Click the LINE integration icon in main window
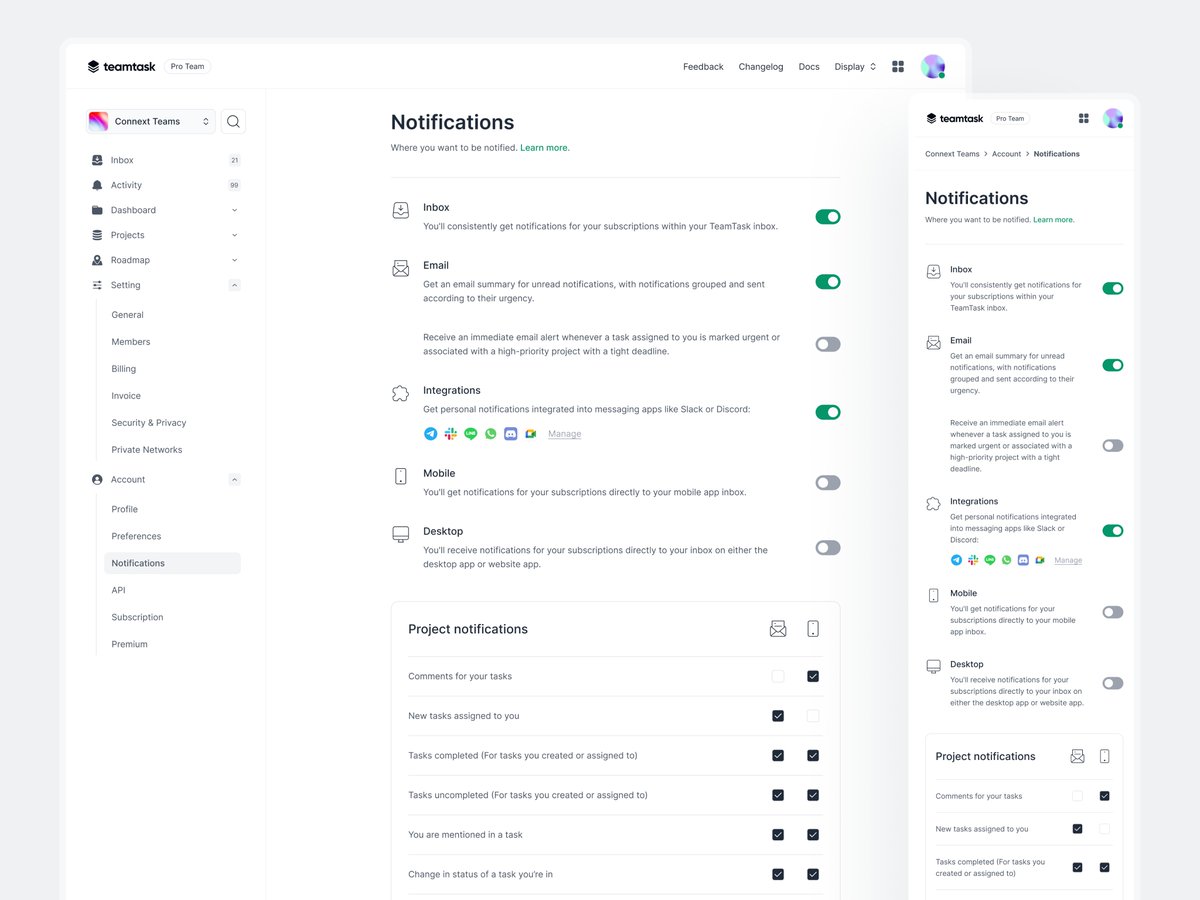Screen dimensions: 1200x900 click(x=471, y=434)
